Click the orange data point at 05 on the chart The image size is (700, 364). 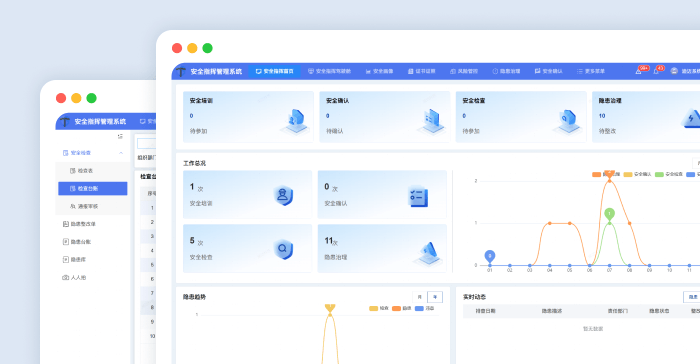[570, 223]
